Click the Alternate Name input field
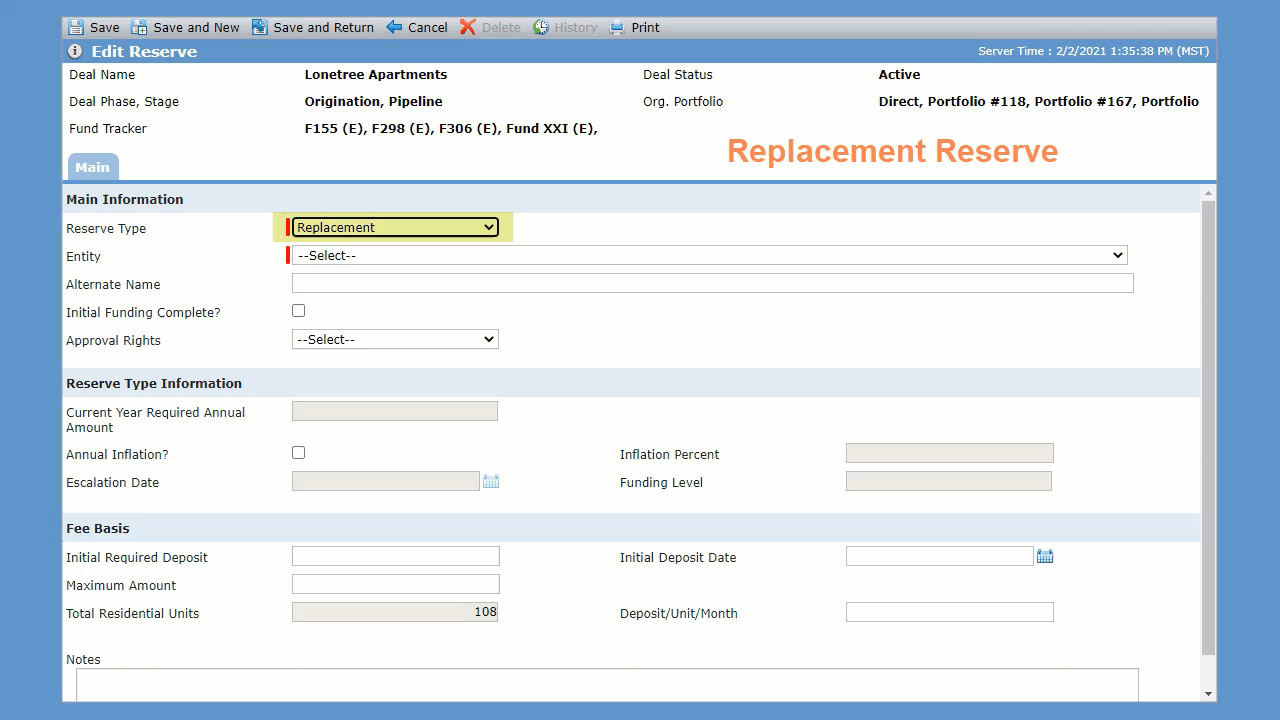This screenshot has width=1280, height=720. pyautogui.click(x=713, y=283)
